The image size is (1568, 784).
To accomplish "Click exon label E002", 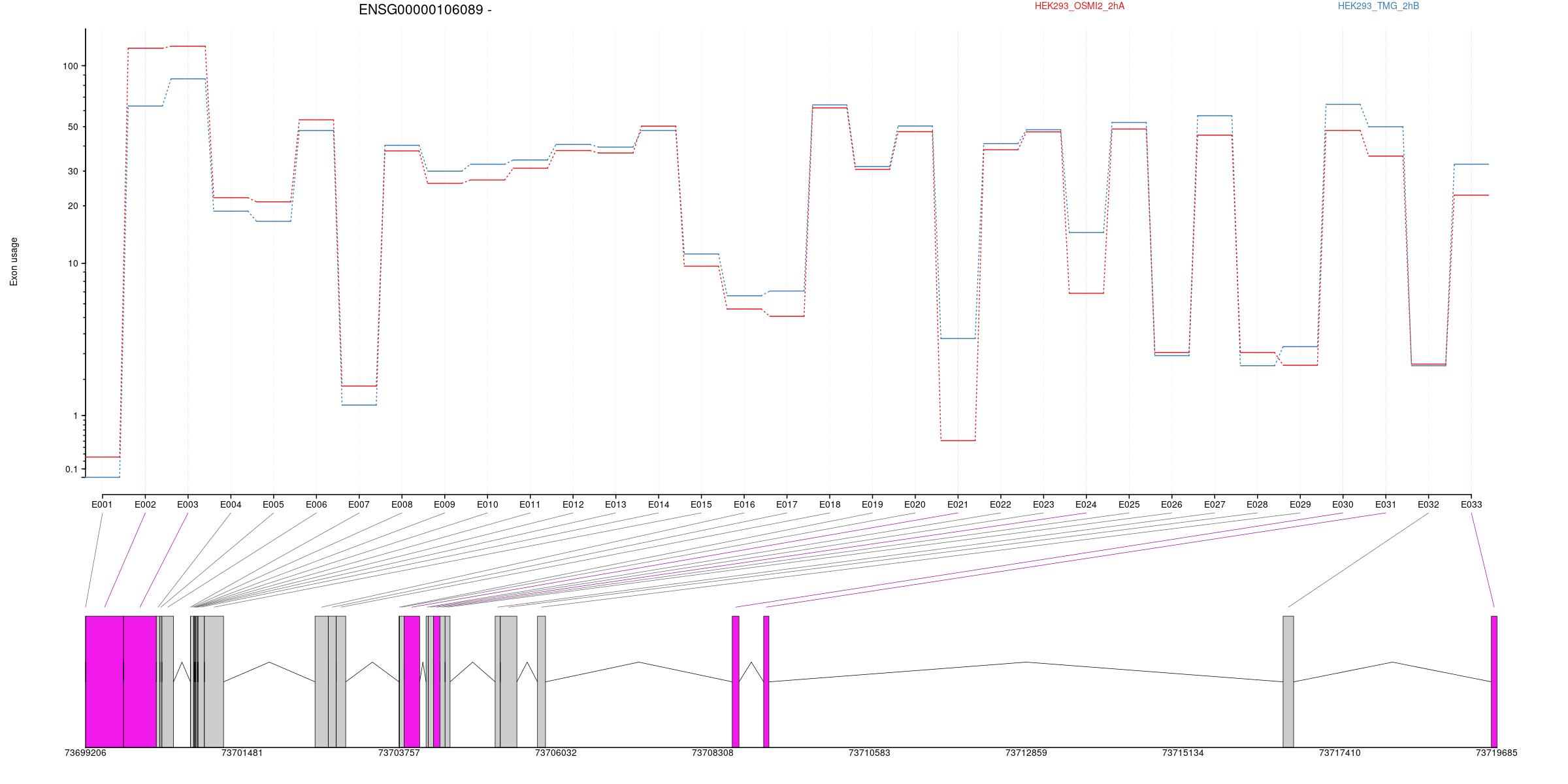I will point(145,504).
